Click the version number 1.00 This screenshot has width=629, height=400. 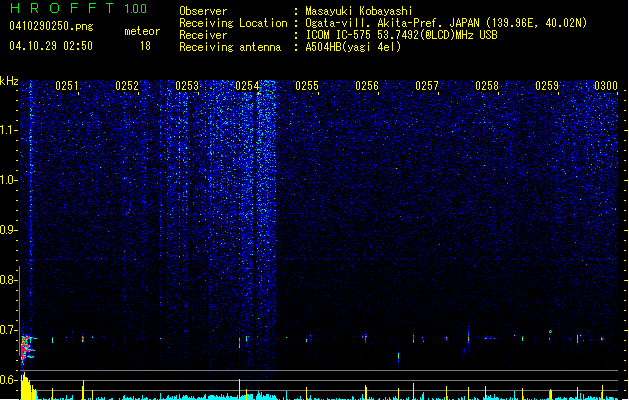[x=136, y=9]
